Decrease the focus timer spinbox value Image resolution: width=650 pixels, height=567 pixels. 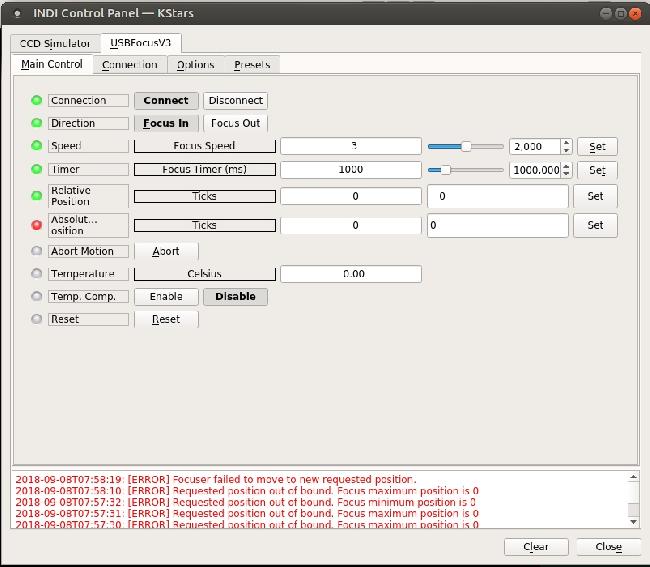click(566, 174)
